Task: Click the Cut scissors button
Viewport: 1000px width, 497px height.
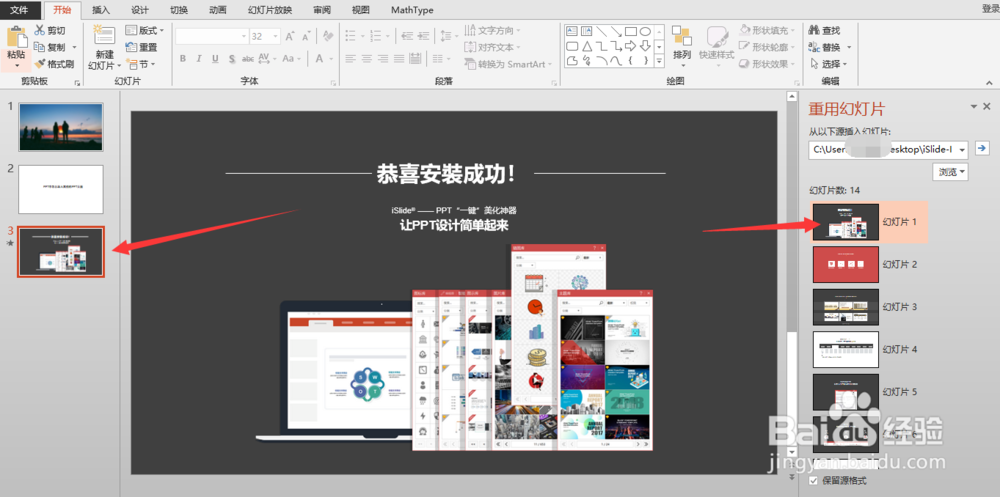Action: [49, 30]
